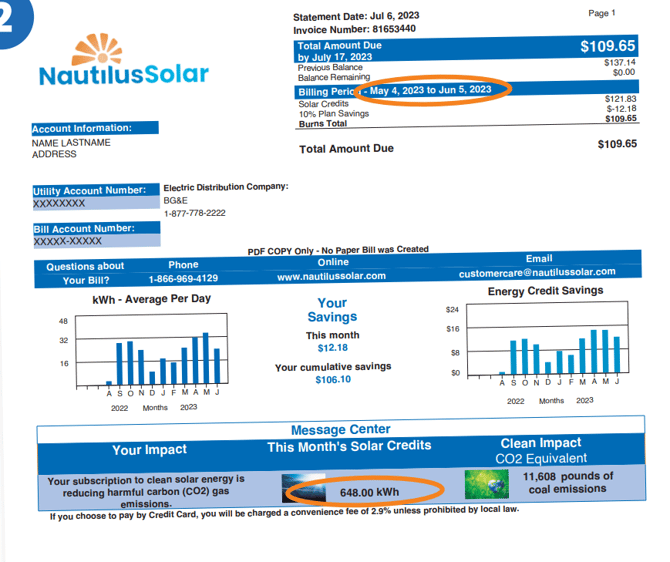Click the Burns Total label

[323, 124]
